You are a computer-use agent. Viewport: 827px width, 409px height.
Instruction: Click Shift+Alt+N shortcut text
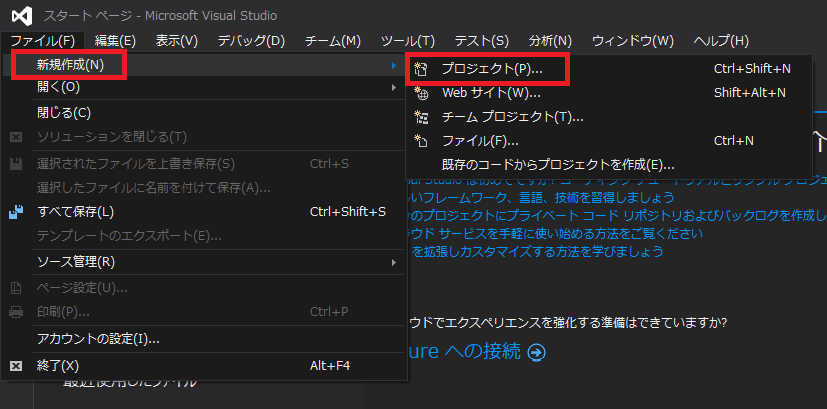coord(749,93)
